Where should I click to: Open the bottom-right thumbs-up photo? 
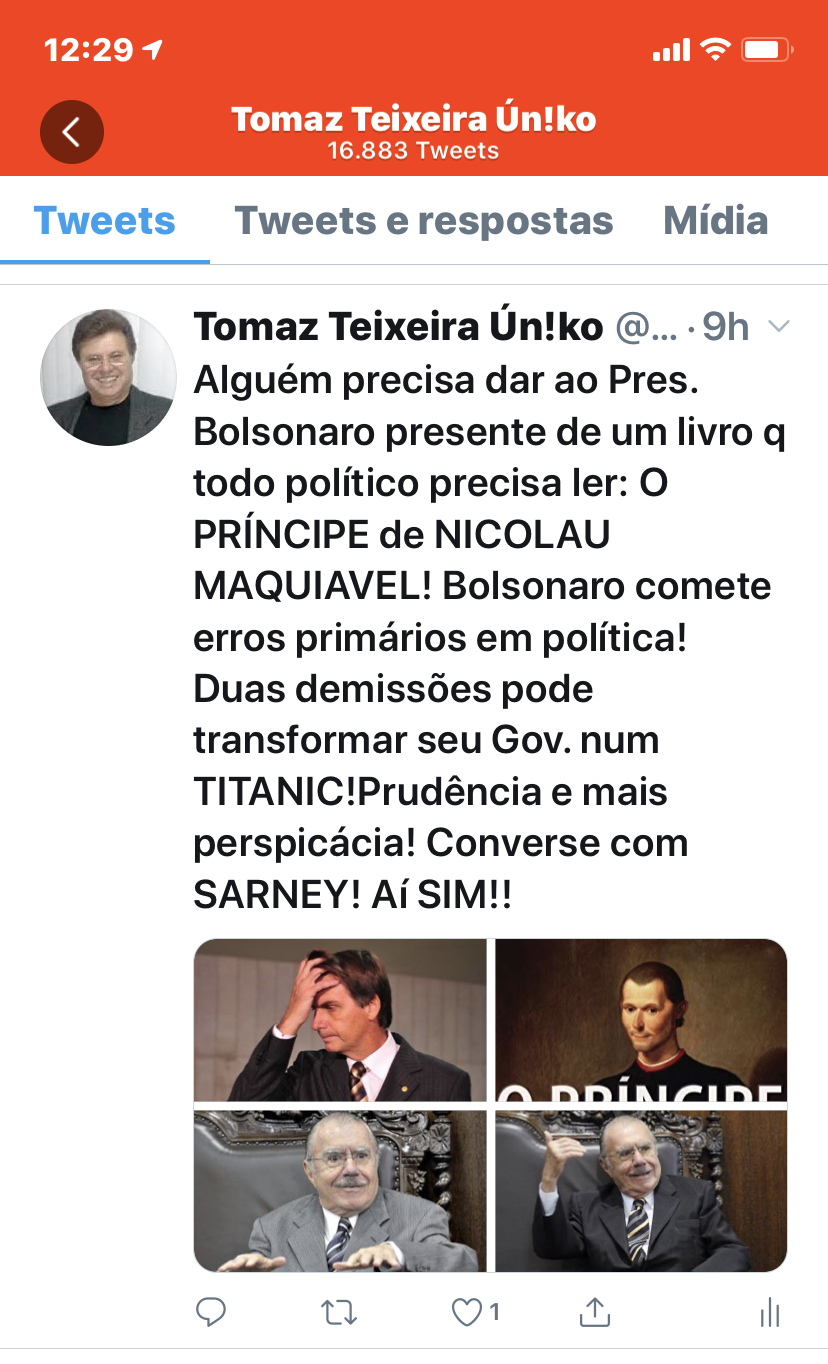pyautogui.click(x=641, y=1190)
